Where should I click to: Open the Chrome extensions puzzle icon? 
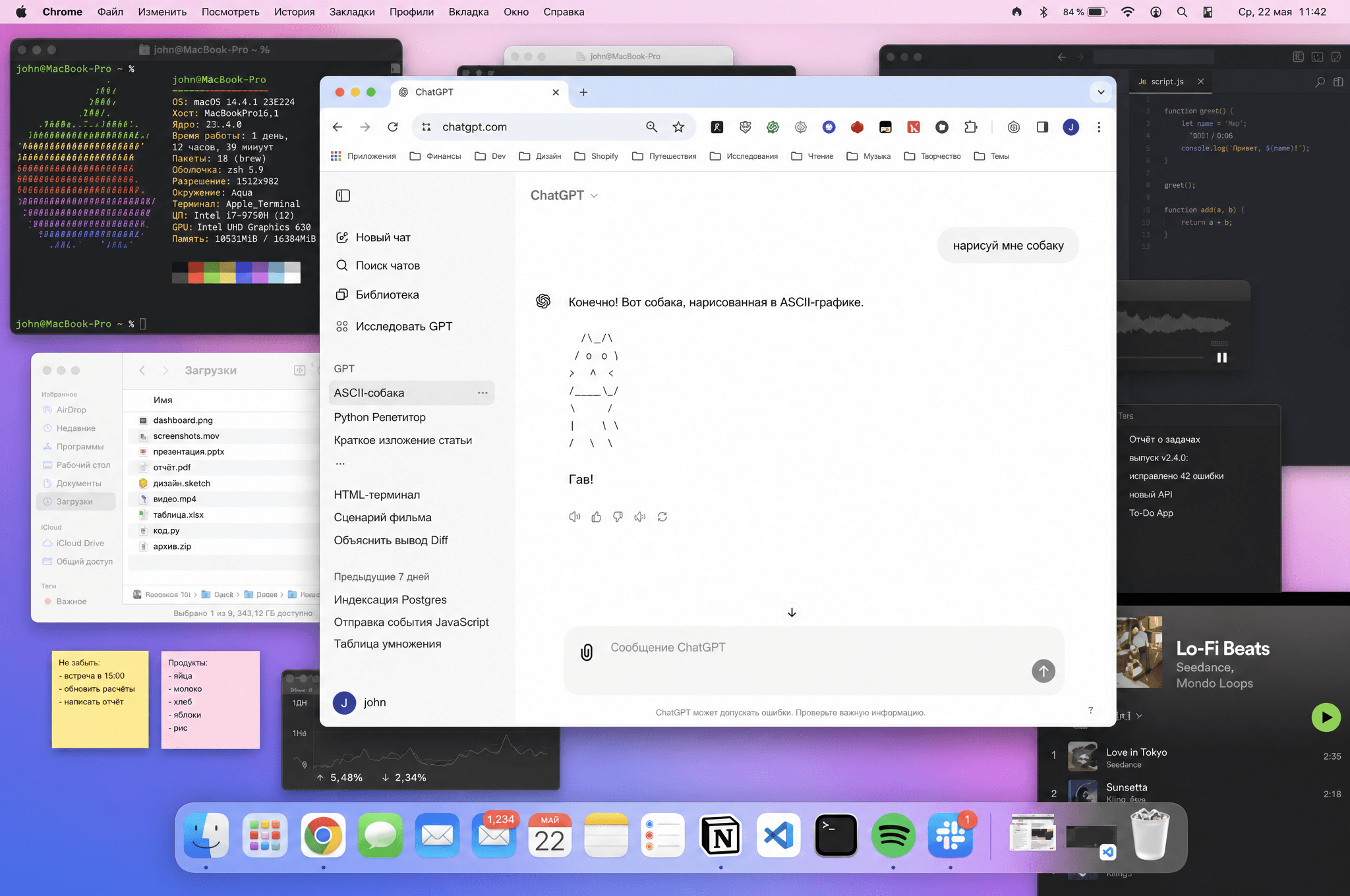[x=970, y=127]
